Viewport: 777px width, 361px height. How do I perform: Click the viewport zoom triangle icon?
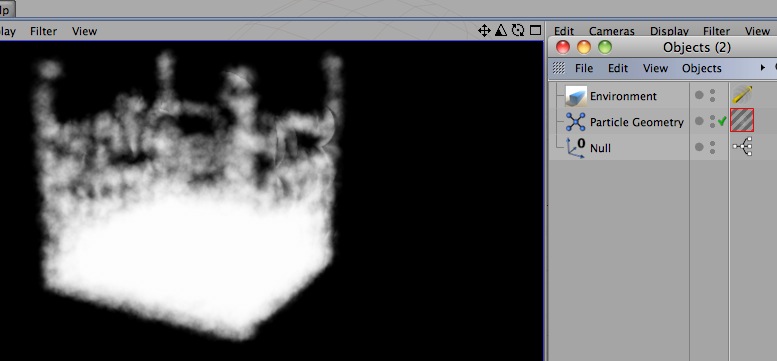[501, 31]
